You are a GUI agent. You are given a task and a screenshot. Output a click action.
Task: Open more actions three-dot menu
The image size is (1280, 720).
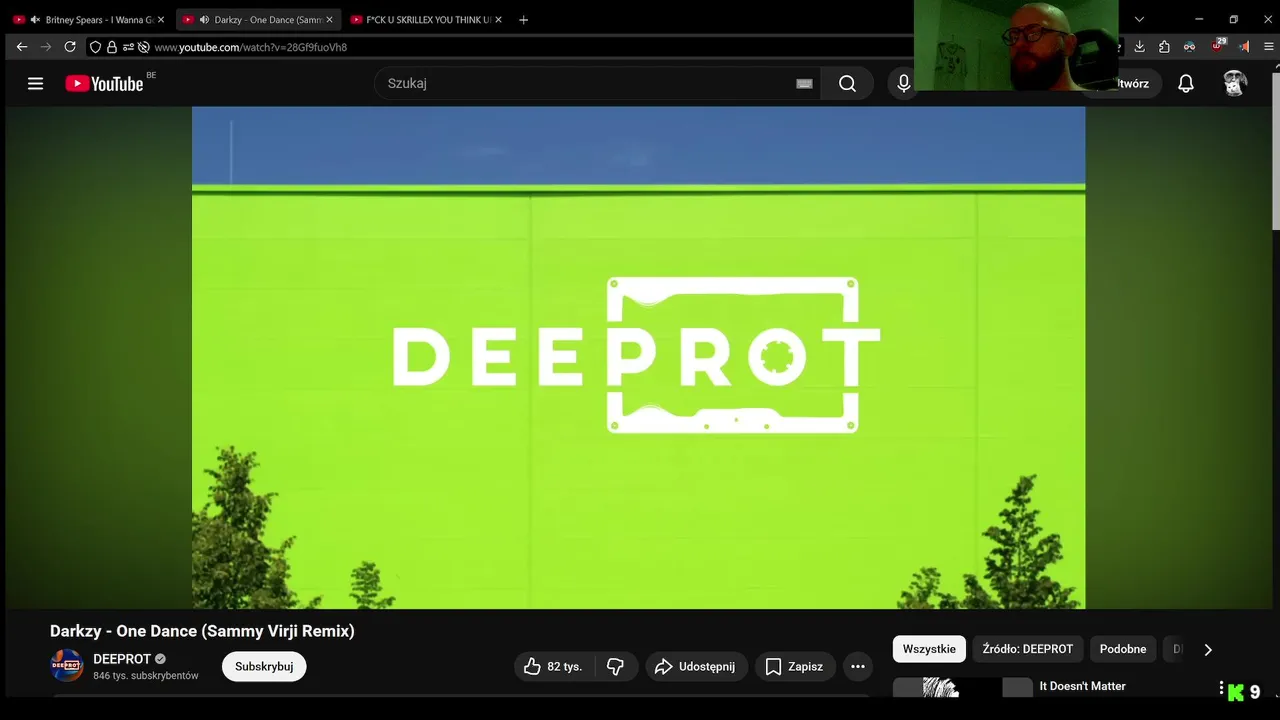(858, 666)
